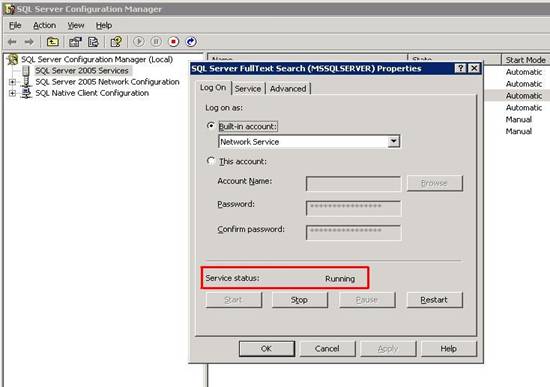The width and height of the screenshot is (550, 387).
Task: Click the Export List toolbar icon
Action: click(x=93, y=42)
